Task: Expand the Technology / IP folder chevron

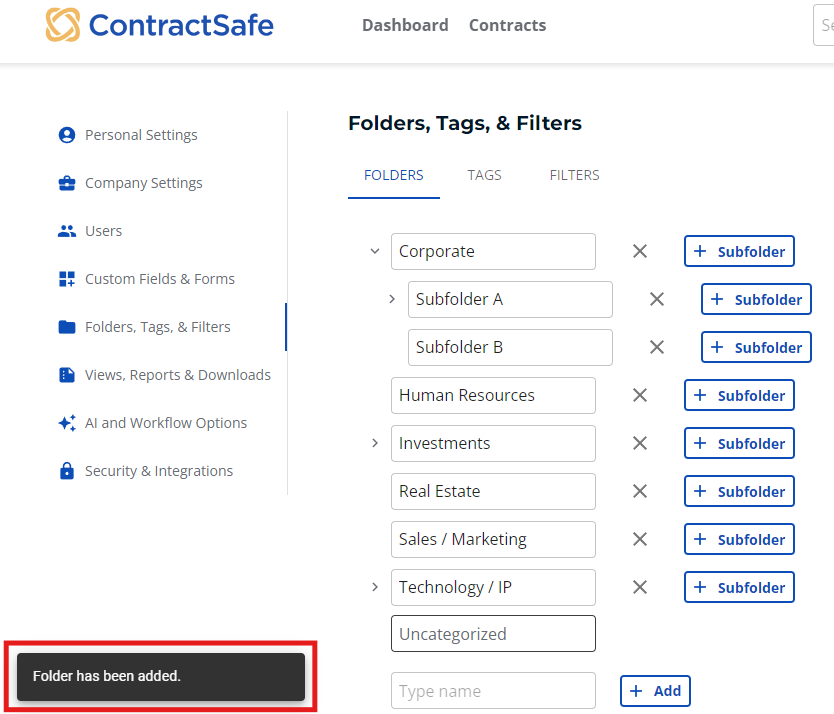Action: pyautogui.click(x=374, y=587)
